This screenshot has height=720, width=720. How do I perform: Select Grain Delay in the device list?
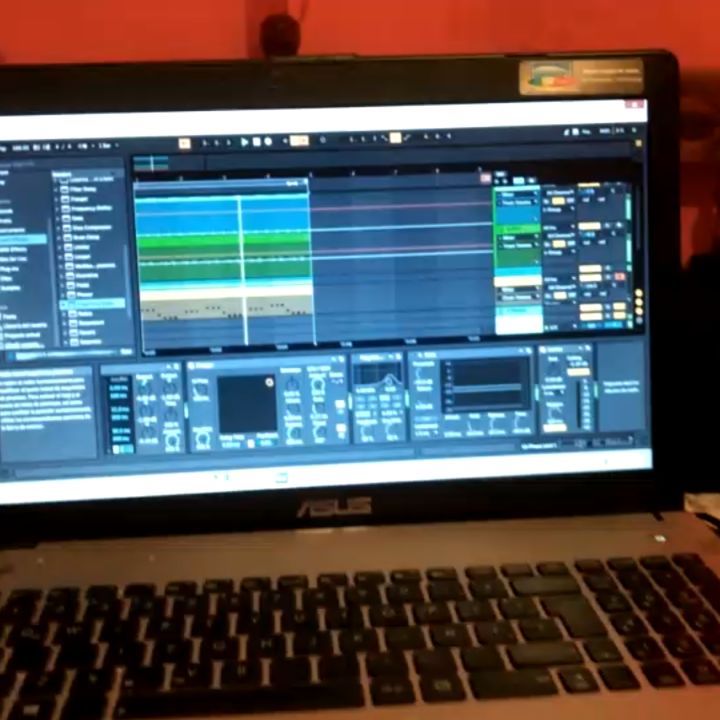coord(86,237)
